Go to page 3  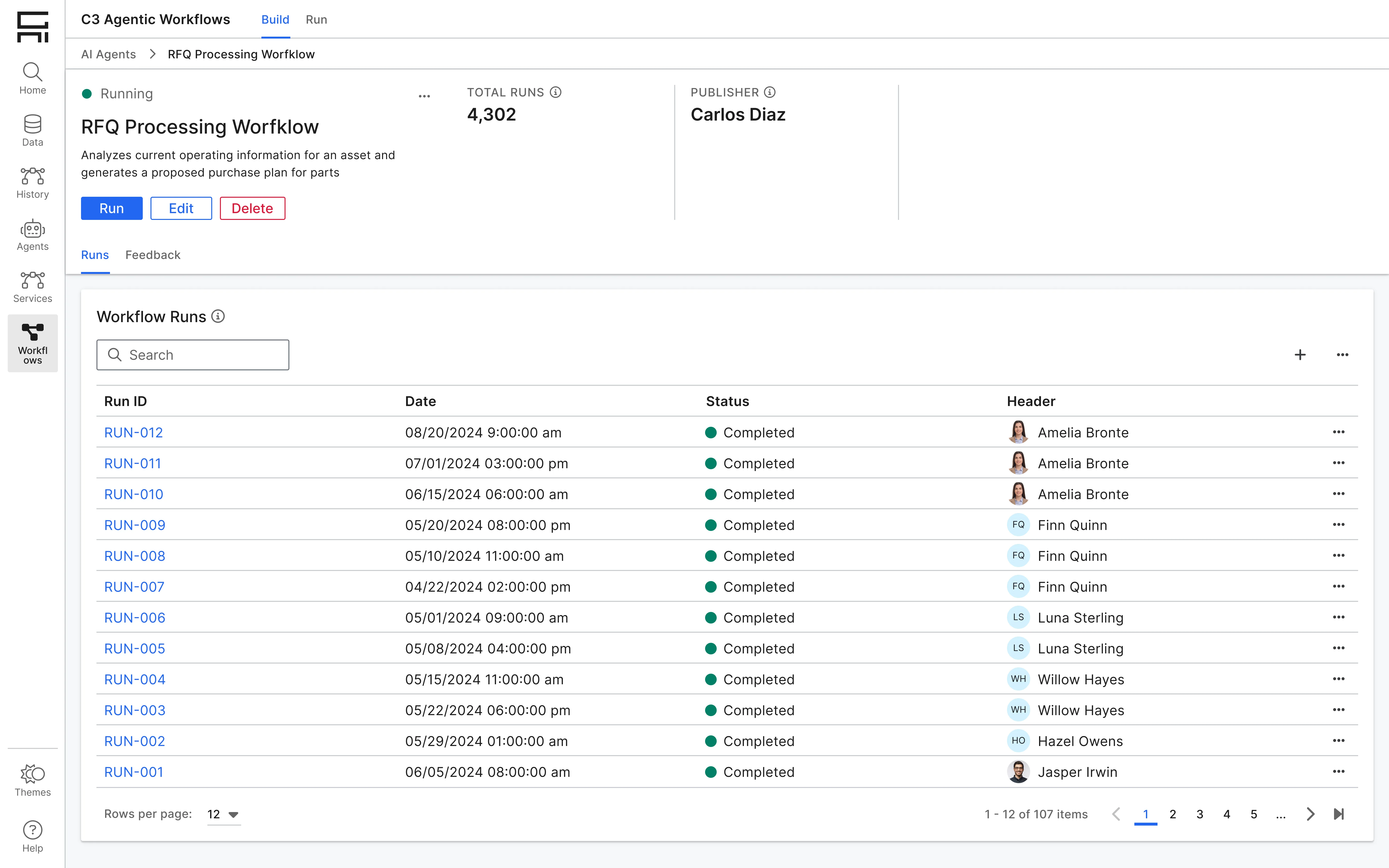(x=1200, y=814)
